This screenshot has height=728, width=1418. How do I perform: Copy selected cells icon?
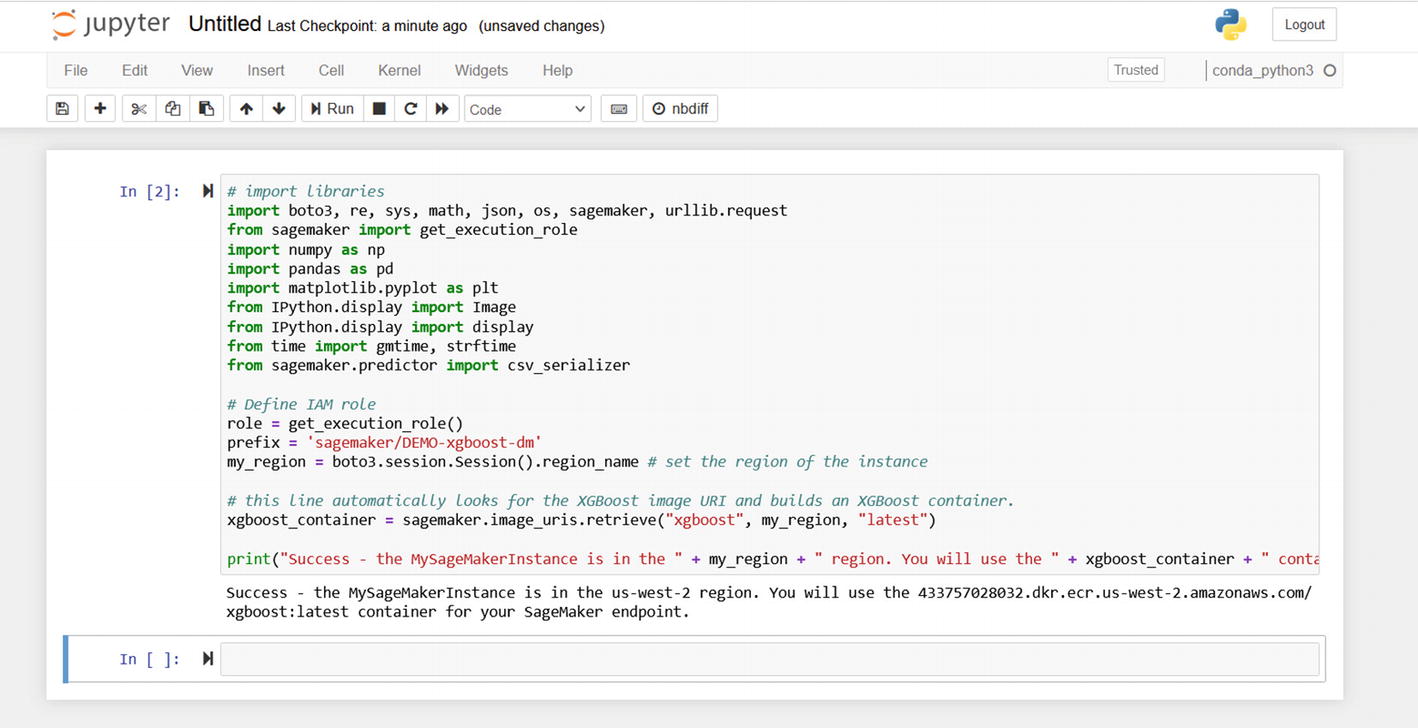(173, 109)
